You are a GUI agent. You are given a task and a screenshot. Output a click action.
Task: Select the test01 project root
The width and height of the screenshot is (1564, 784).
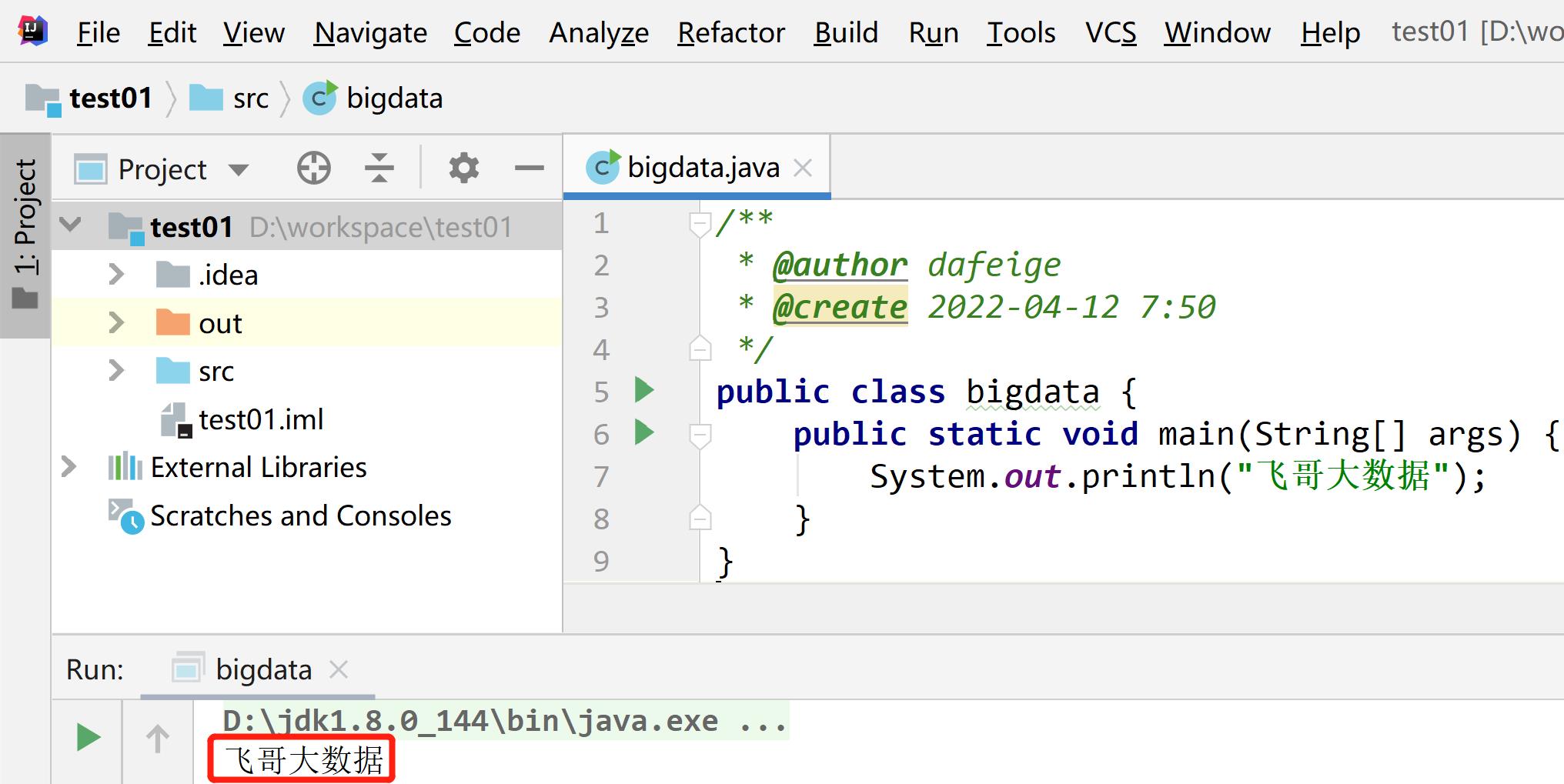click(x=307, y=227)
